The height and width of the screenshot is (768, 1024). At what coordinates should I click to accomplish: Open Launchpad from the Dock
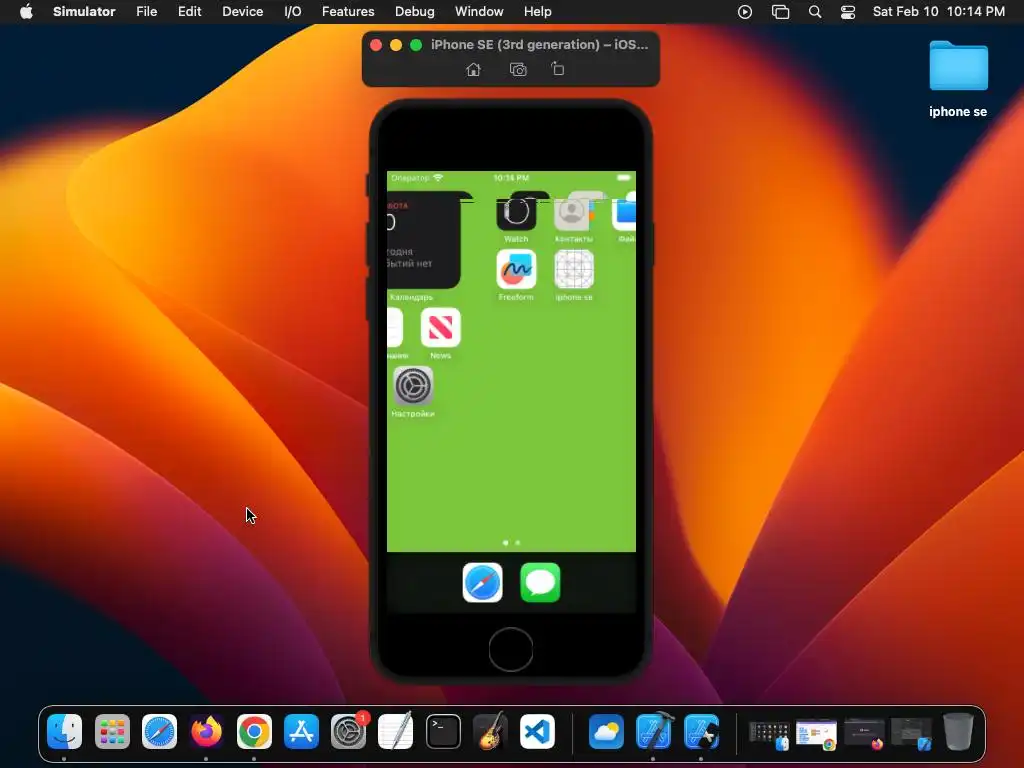[x=112, y=731]
